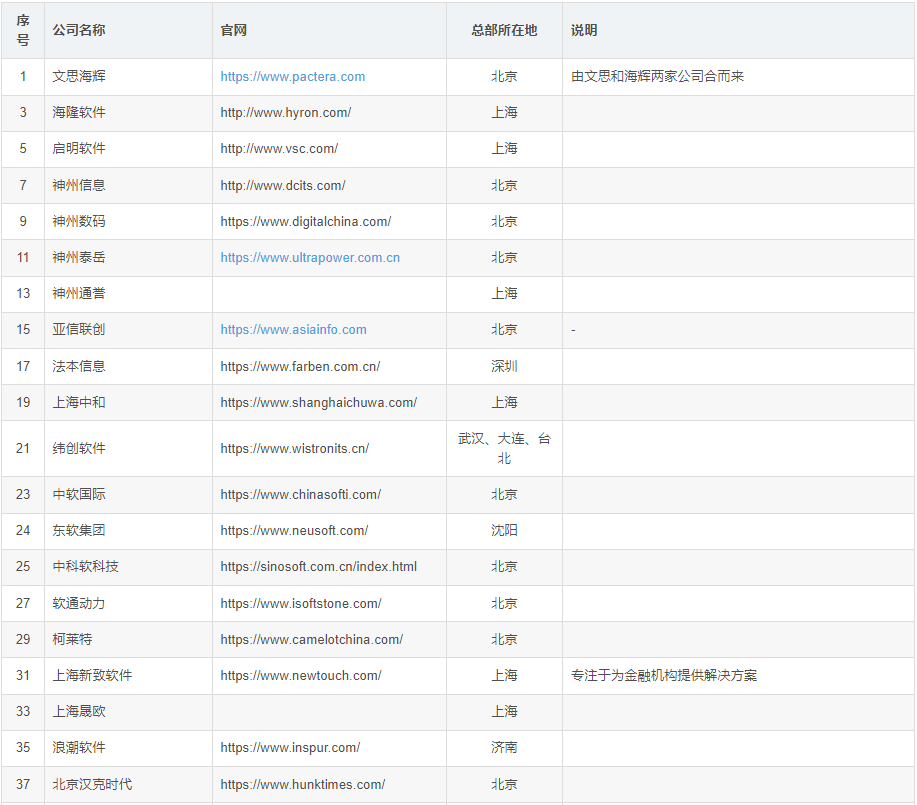Click 上海 in the 海隆软件 row
The image size is (917, 805).
pyautogui.click(x=504, y=113)
